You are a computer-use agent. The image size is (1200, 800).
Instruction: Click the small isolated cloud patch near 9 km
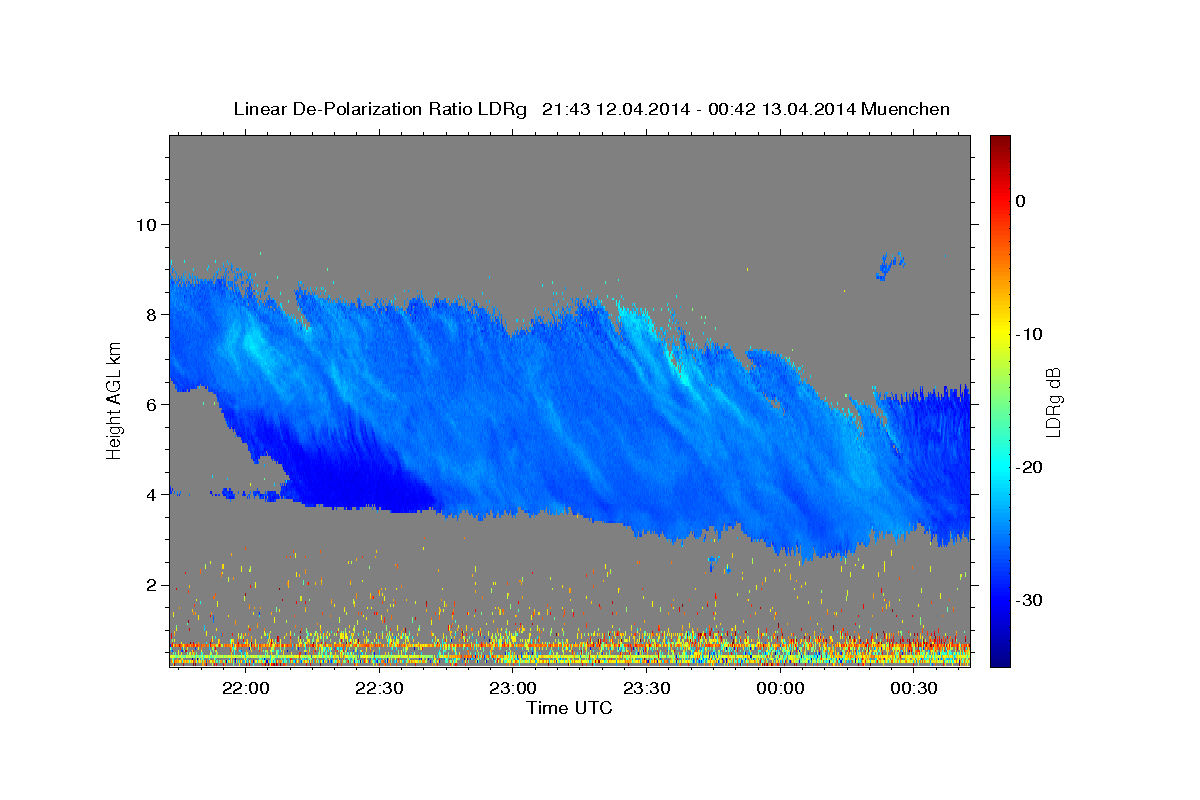click(890, 265)
